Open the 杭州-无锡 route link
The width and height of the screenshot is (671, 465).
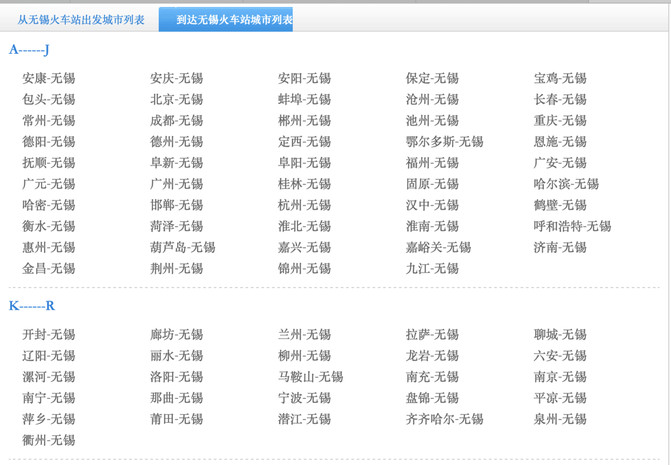304,205
